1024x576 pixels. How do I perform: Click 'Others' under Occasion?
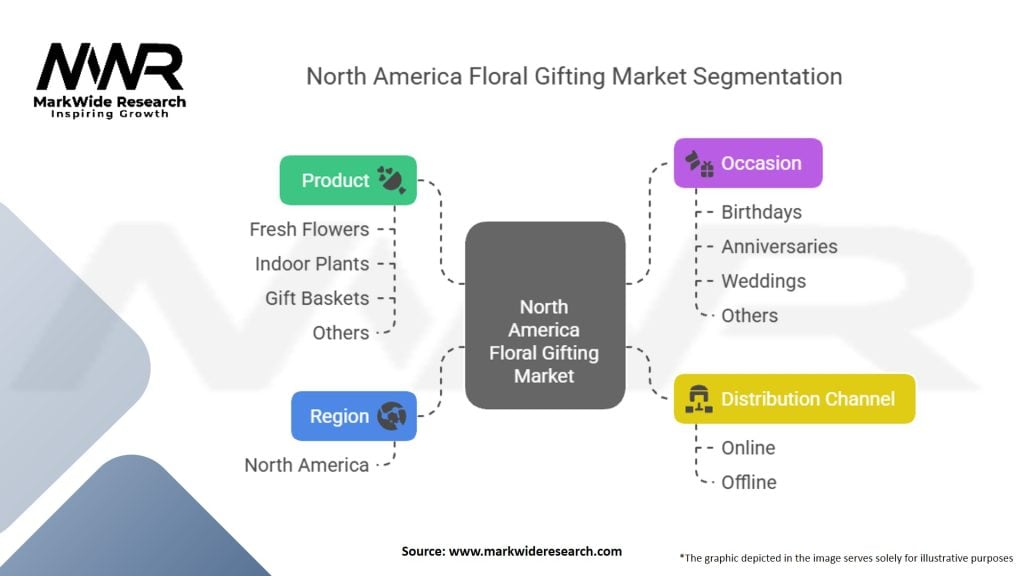(x=750, y=316)
